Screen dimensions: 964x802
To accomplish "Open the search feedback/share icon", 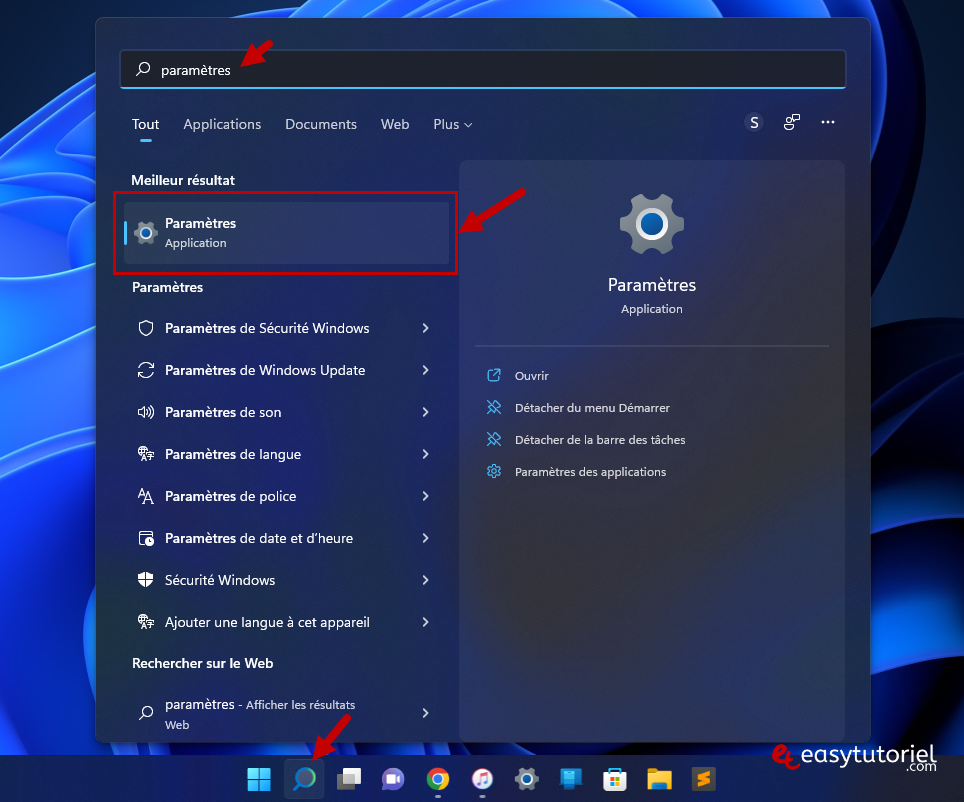I will 792,122.
